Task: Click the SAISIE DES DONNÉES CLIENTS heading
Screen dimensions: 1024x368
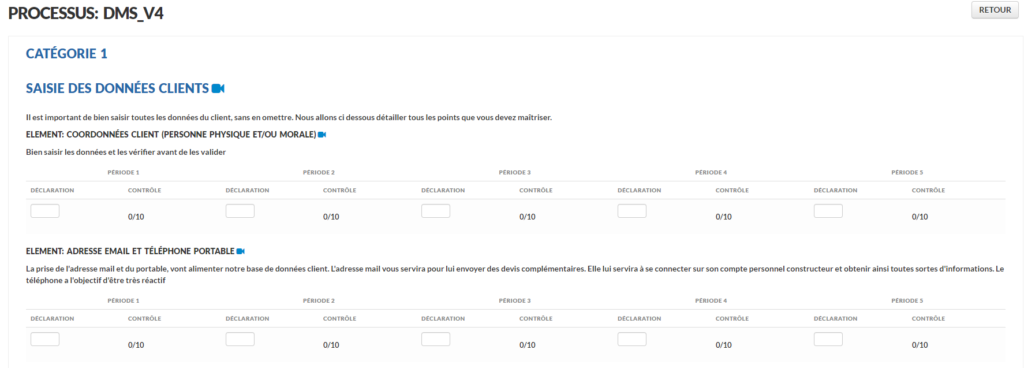Action: (x=117, y=88)
